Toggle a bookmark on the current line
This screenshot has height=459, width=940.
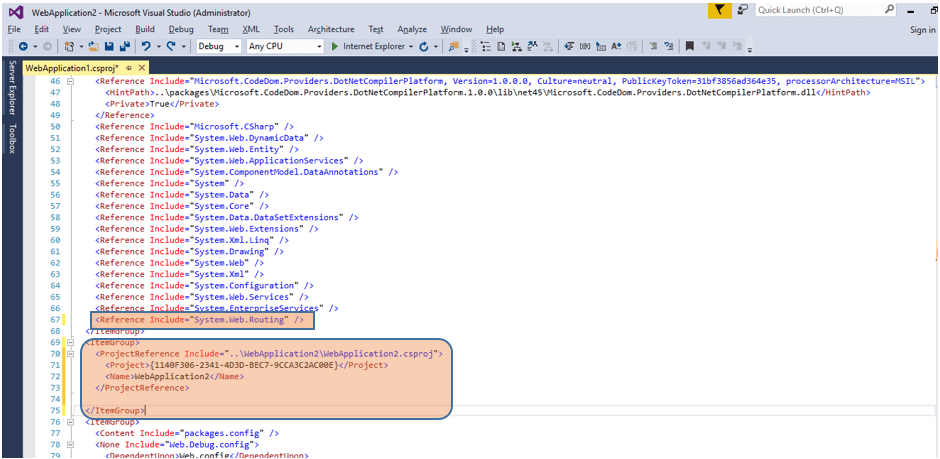point(689,46)
